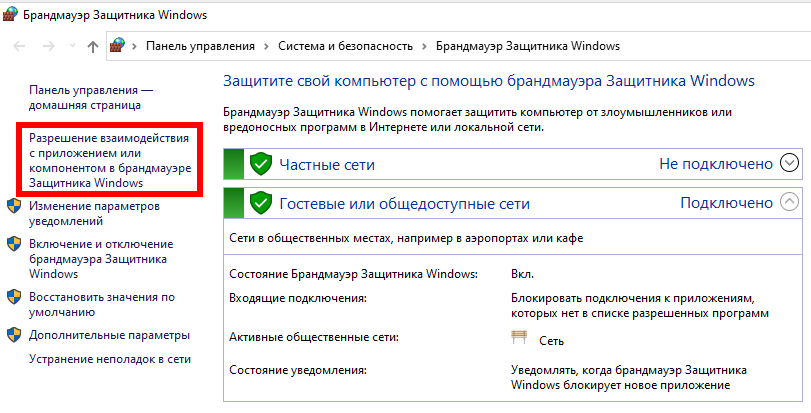Click the green shield icon for Частные сети

click(260, 164)
